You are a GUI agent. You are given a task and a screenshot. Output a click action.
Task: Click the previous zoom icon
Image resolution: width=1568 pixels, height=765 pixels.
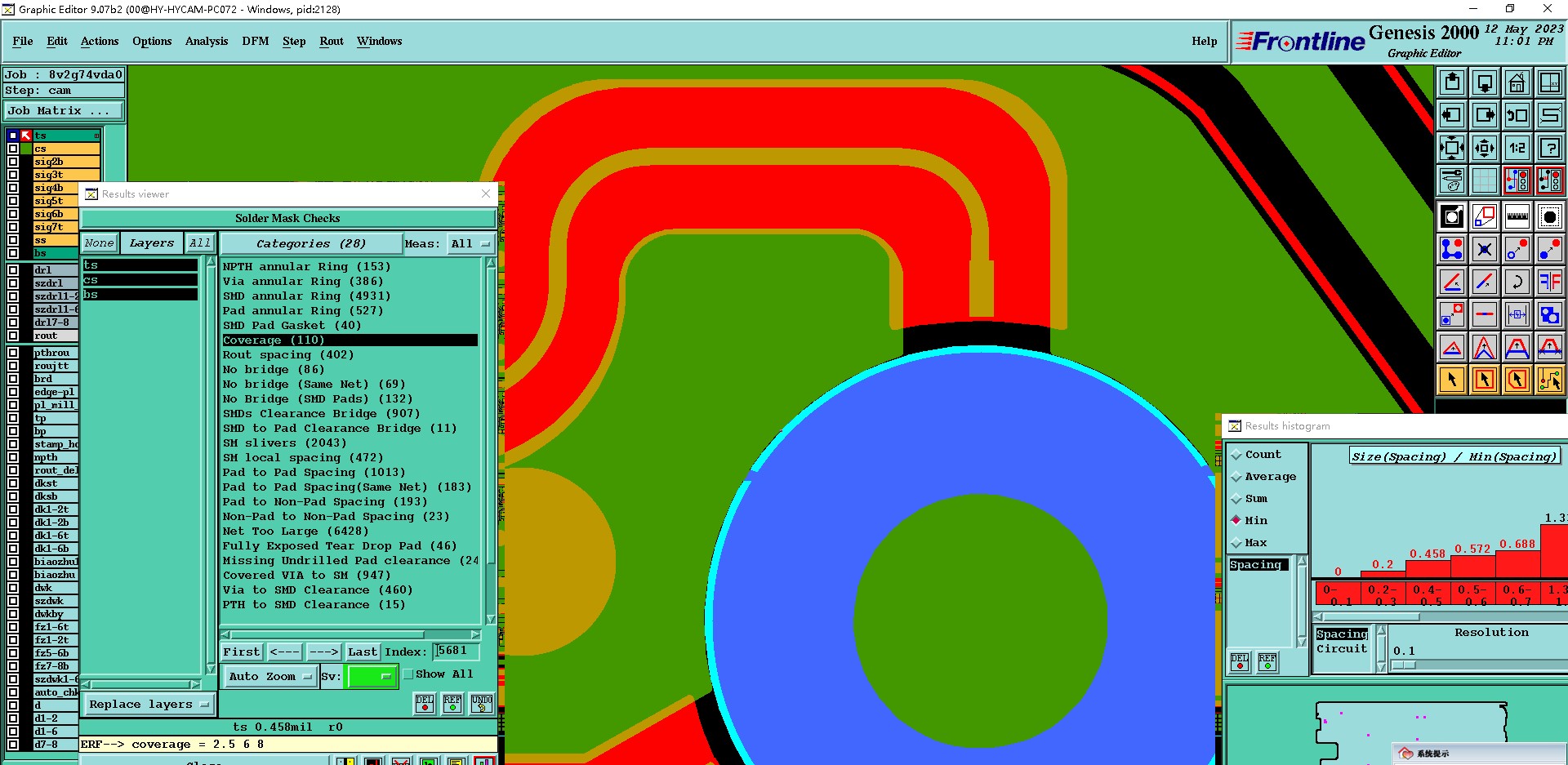pos(1517,115)
